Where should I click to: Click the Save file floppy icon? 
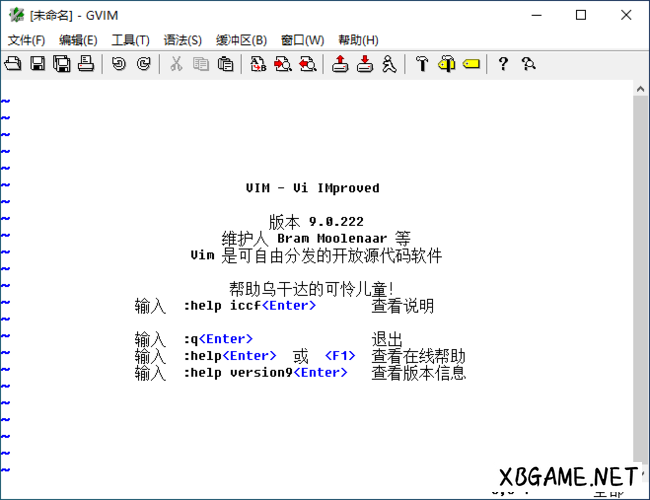37,64
